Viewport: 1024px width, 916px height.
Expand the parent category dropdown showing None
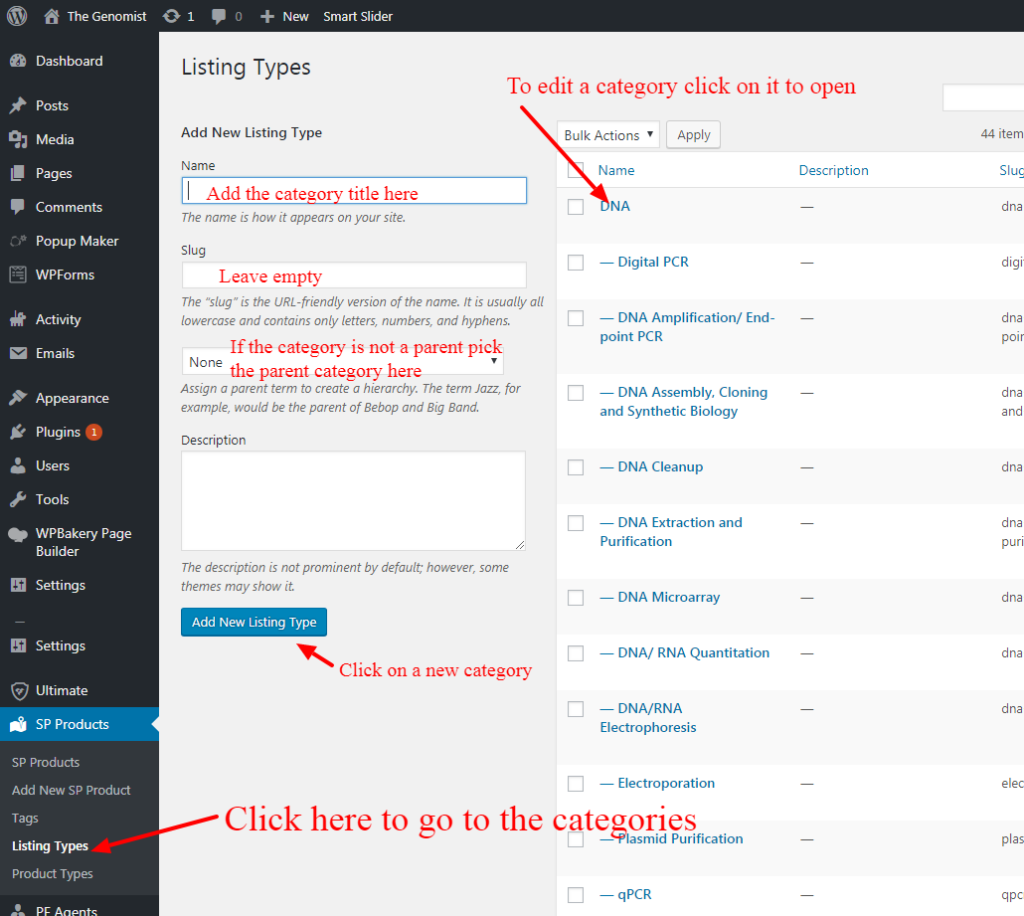click(342, 362)
